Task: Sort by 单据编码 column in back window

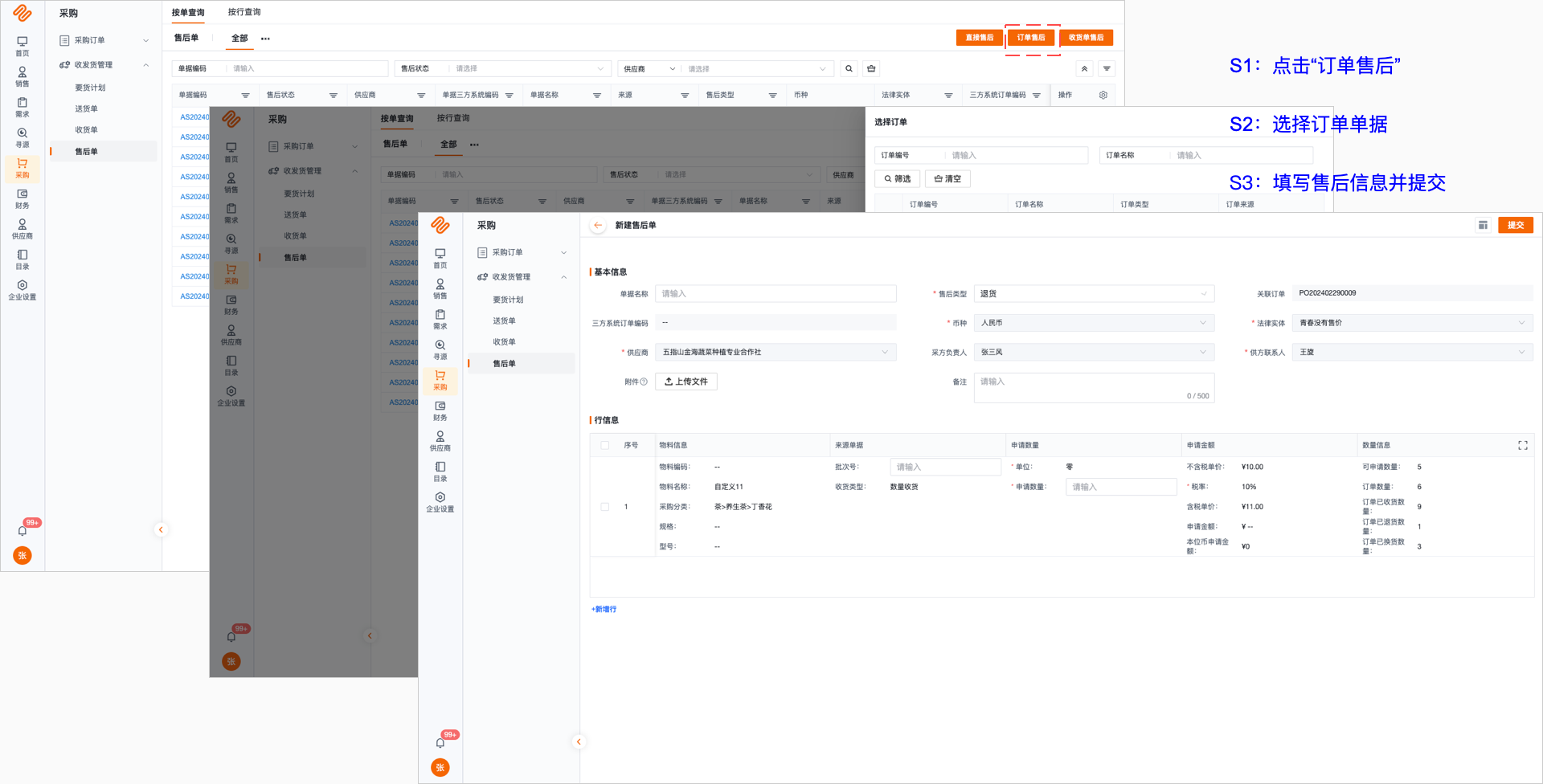Action: [246, 96]
